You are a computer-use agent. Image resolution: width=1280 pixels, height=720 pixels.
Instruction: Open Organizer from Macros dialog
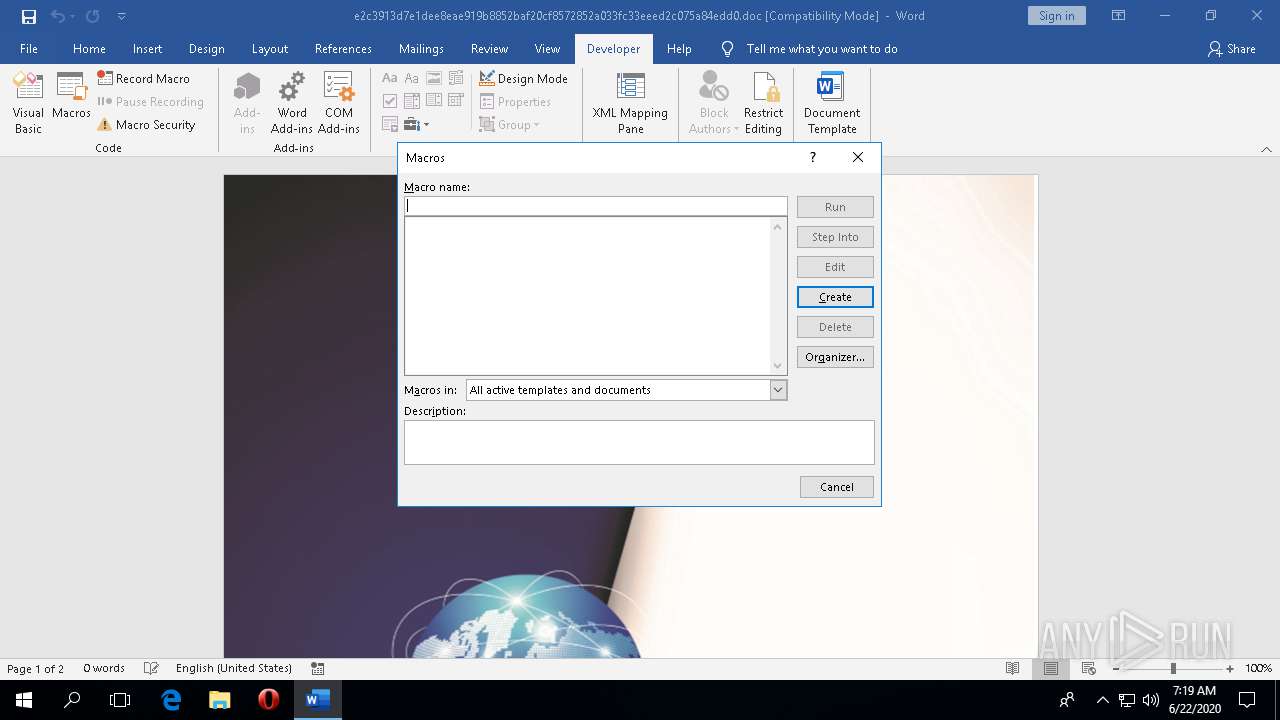click(x=835, y=357)
